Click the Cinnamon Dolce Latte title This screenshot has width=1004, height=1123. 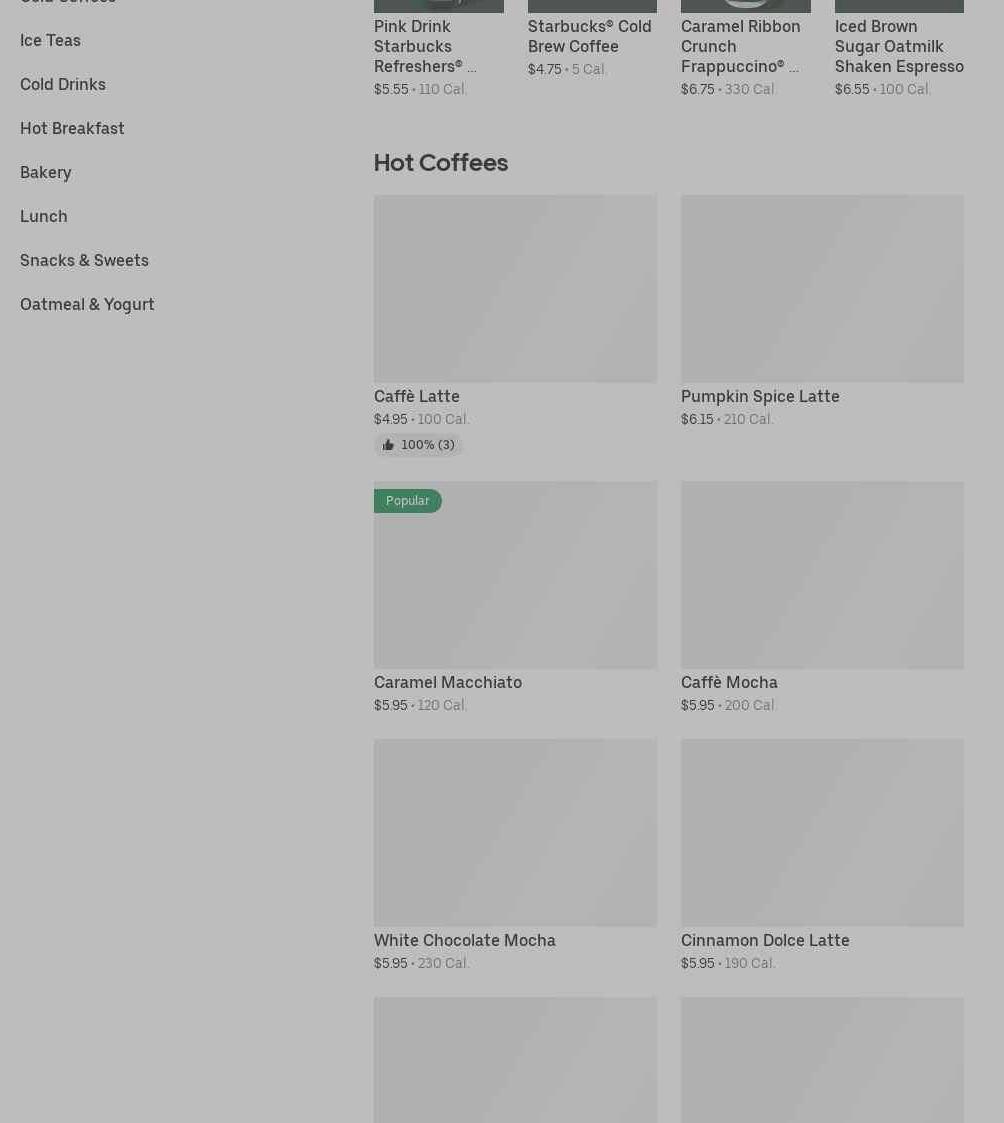tap(765, 940)
